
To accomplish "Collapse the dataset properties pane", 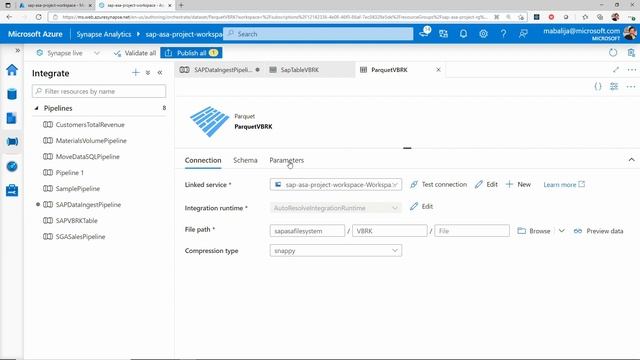I will tap(631, 160).
